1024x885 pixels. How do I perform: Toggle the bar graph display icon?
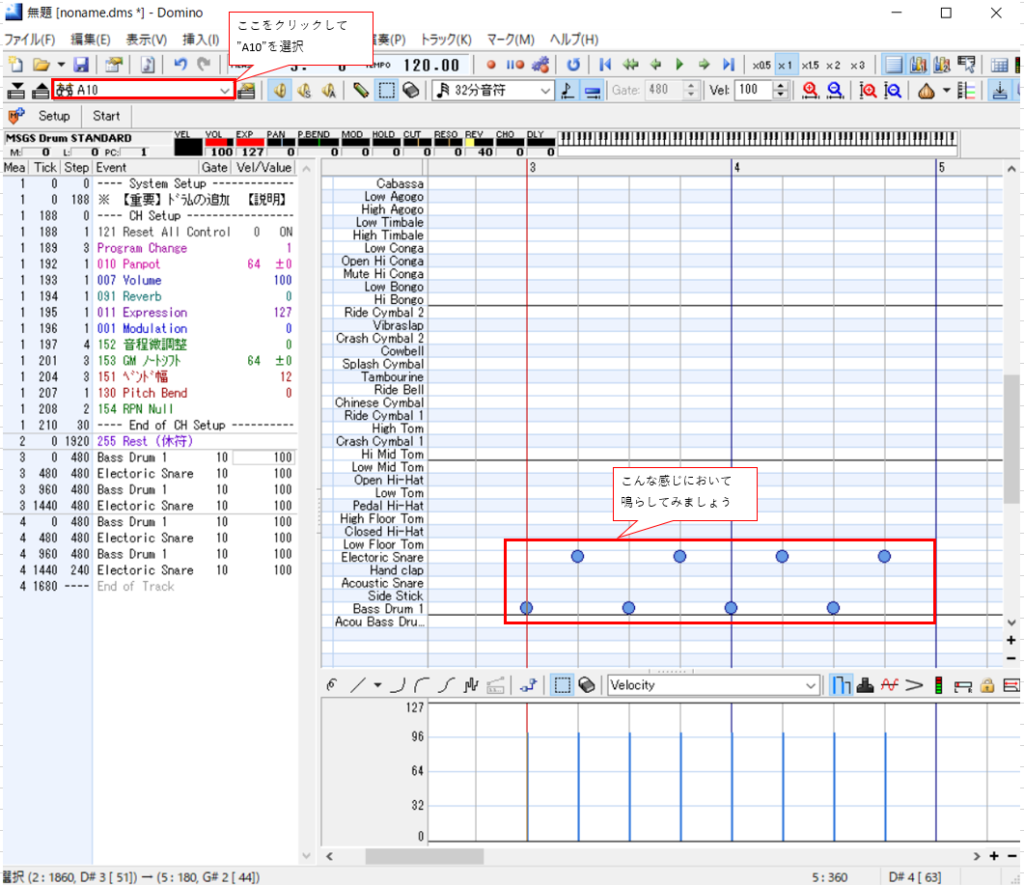click(x=840, y=685)
